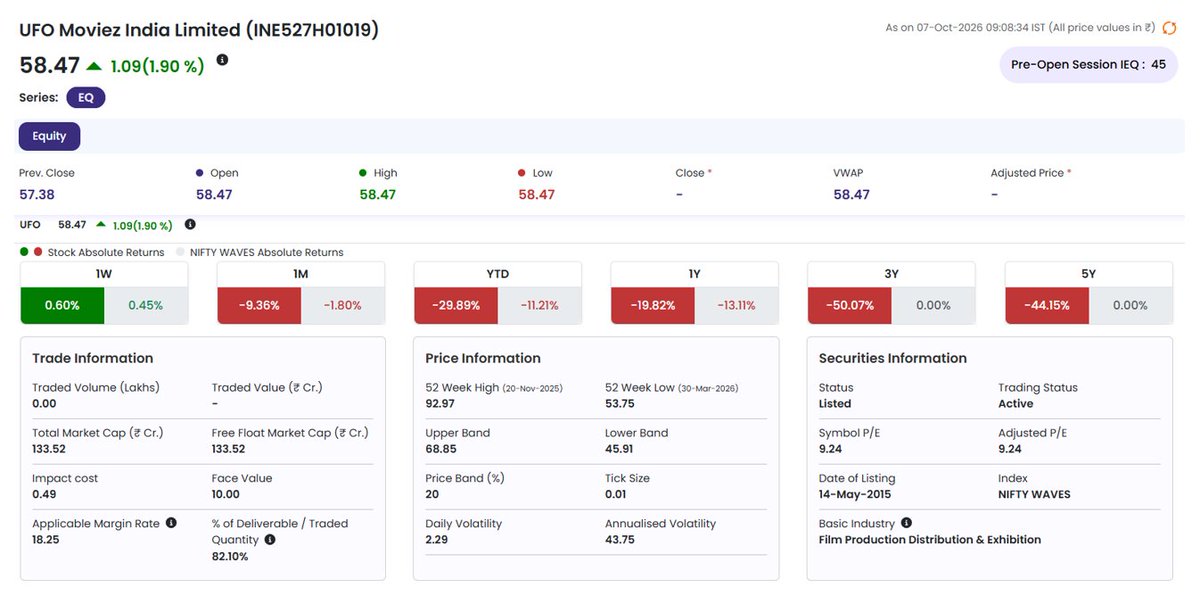The width and height of the screenshot is (1200, 604).
Task: Click the -13.11% NIFTY WAVES 1Y return
Action: [x=736, y=305]
